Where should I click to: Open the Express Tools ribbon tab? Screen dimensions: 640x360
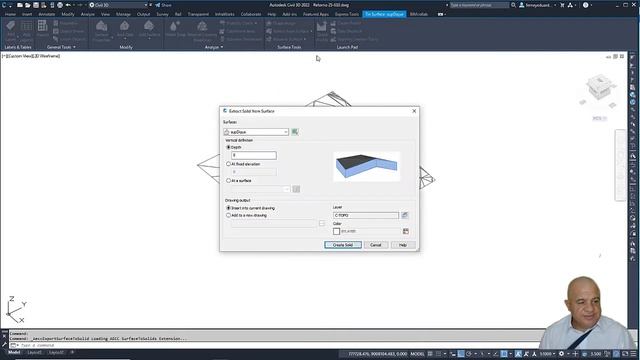(347, 14)
